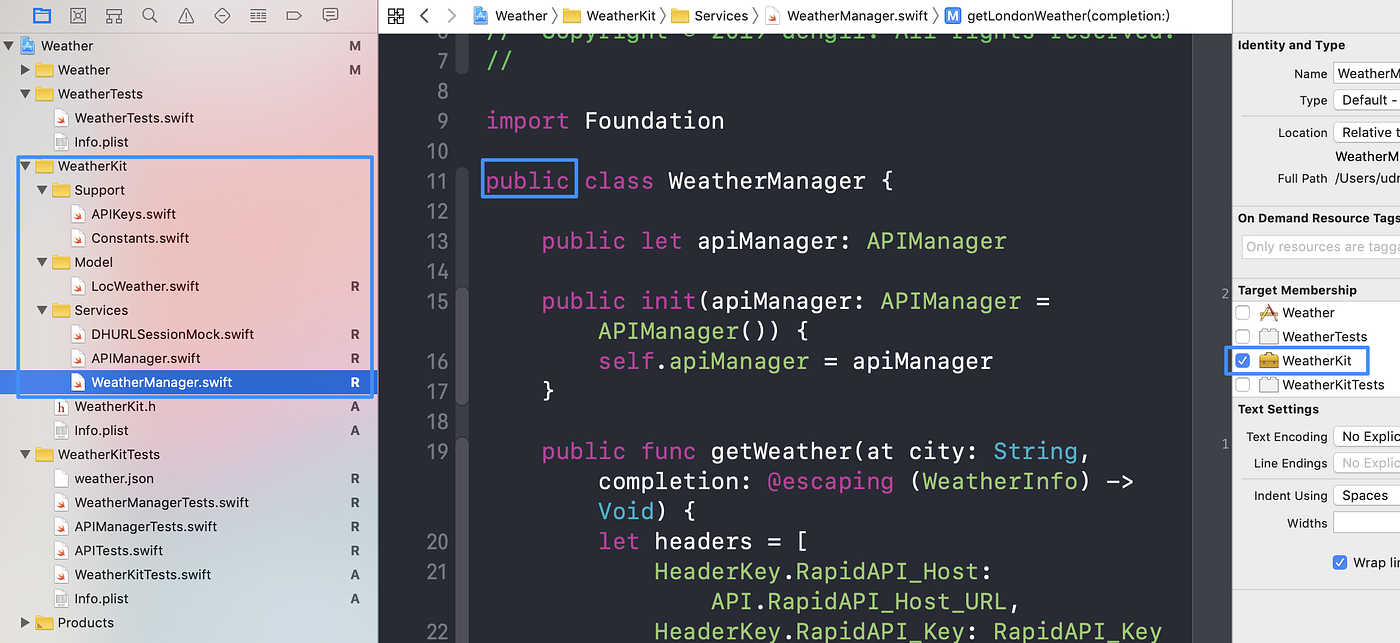The width and height of the screenshot is (1400, 643).
Task: Uncheck WeatherKit in Target Membership
Action: [1242, 360]
